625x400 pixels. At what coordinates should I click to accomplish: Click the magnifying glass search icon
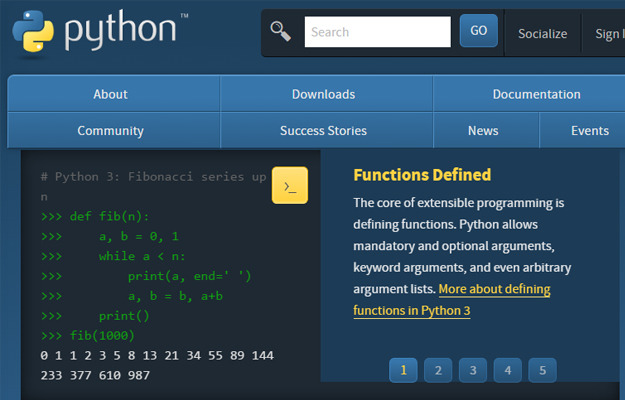281,31
